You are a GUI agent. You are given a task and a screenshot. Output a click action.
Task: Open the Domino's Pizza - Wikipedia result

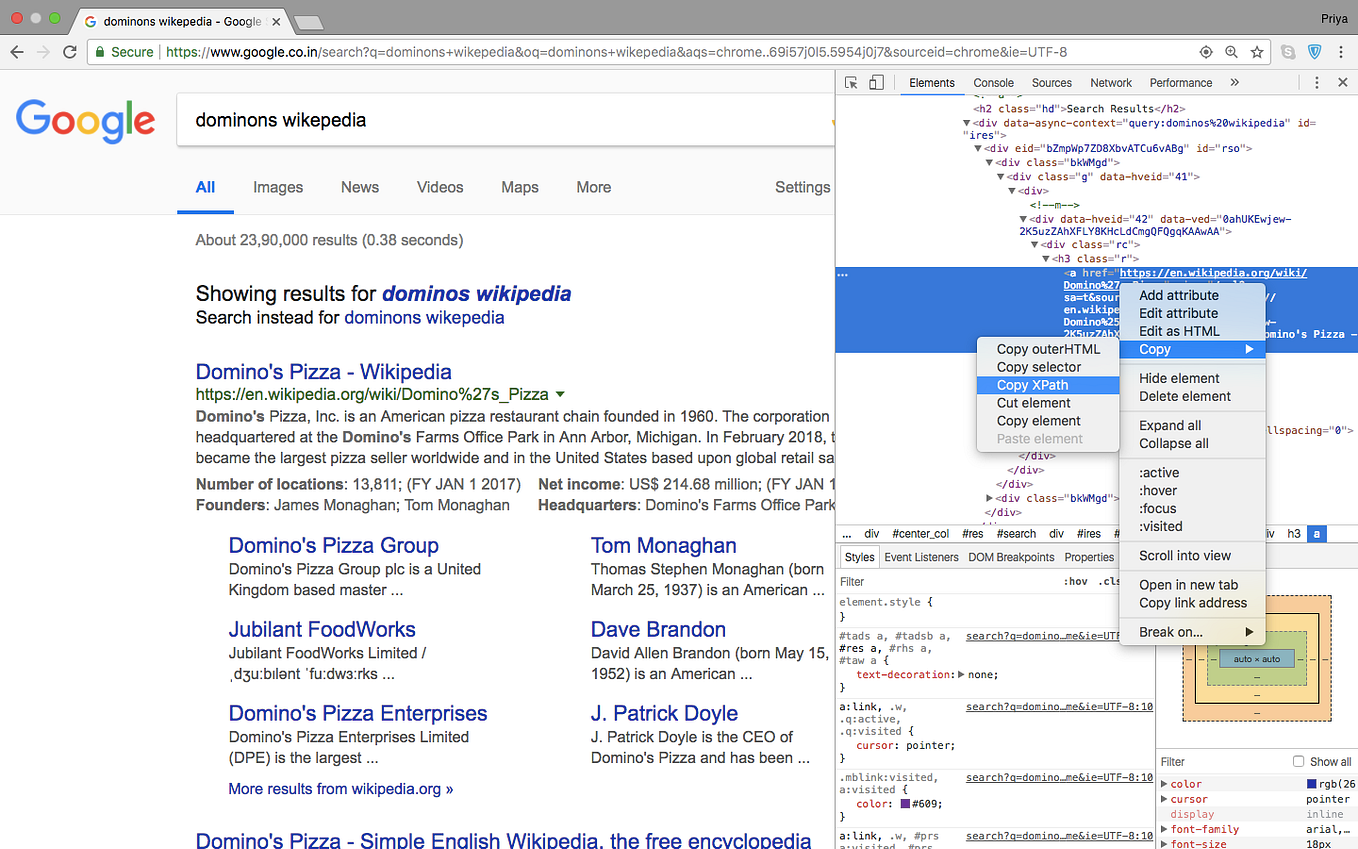point(323,372)
